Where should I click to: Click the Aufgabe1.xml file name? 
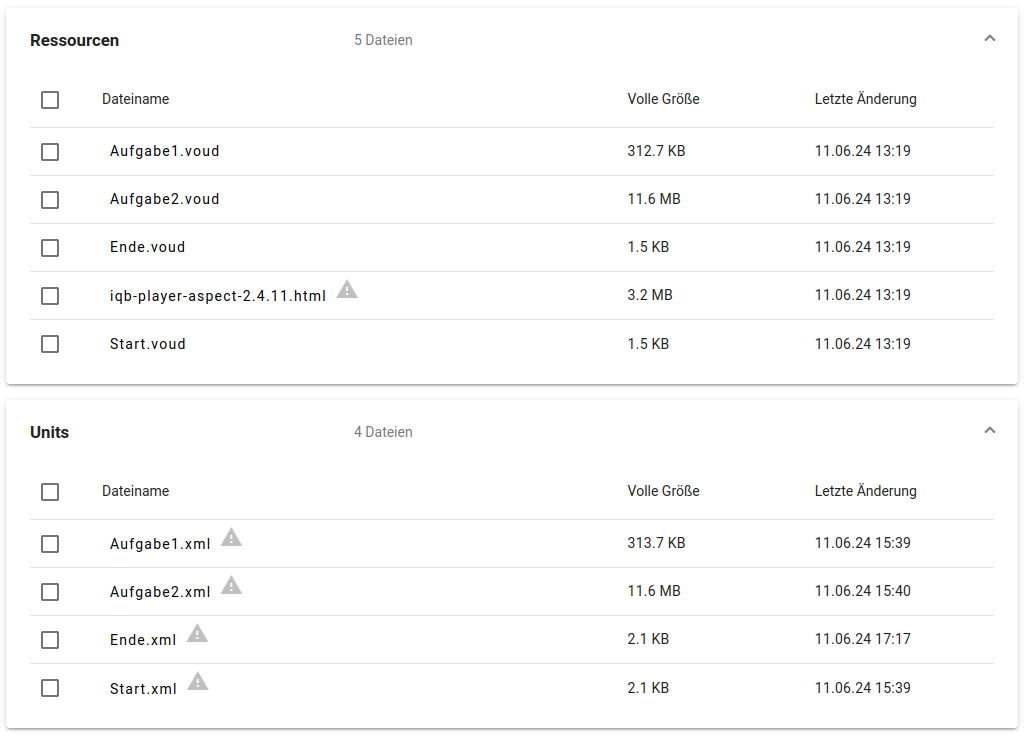pos(160,544)
